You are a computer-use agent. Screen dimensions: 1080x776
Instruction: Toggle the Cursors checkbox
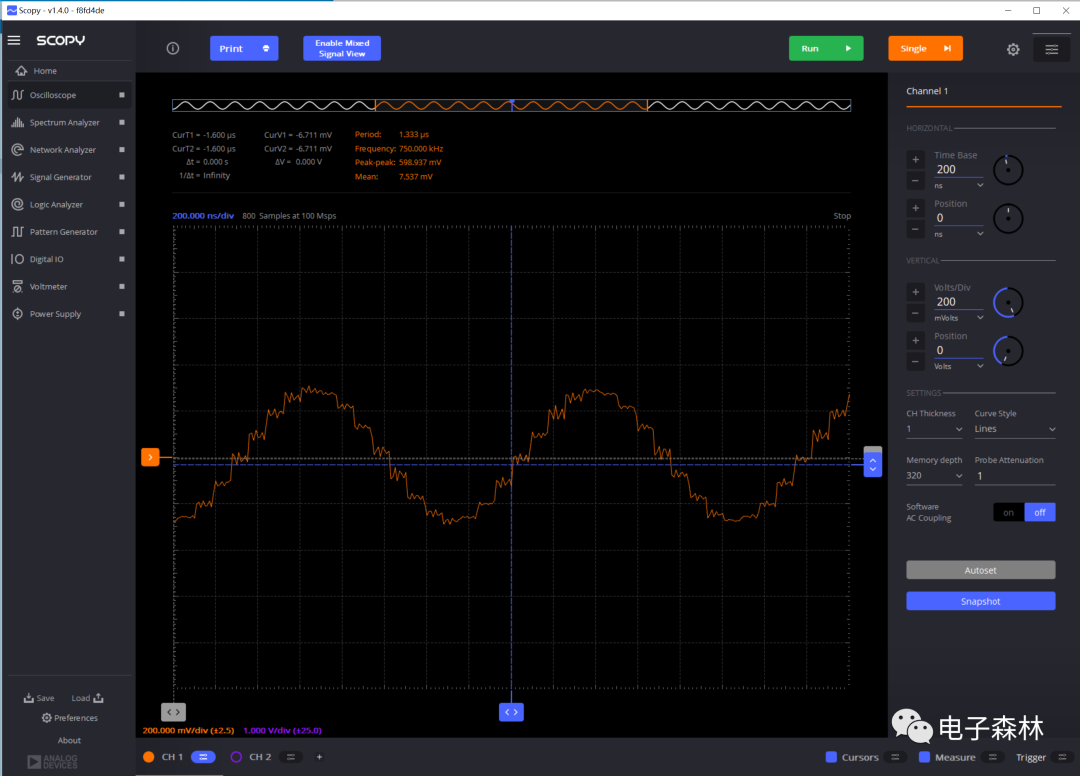[831, 757]
